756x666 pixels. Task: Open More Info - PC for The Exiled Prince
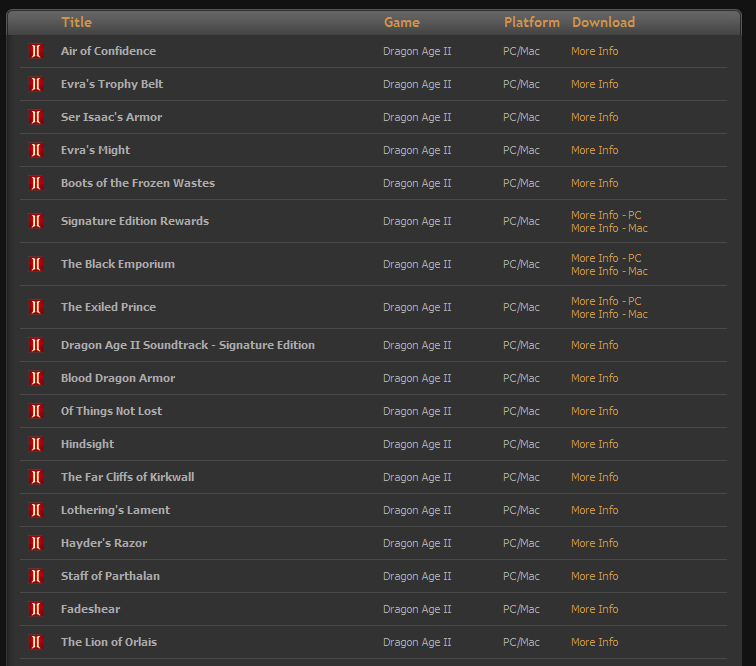(606, 301)
